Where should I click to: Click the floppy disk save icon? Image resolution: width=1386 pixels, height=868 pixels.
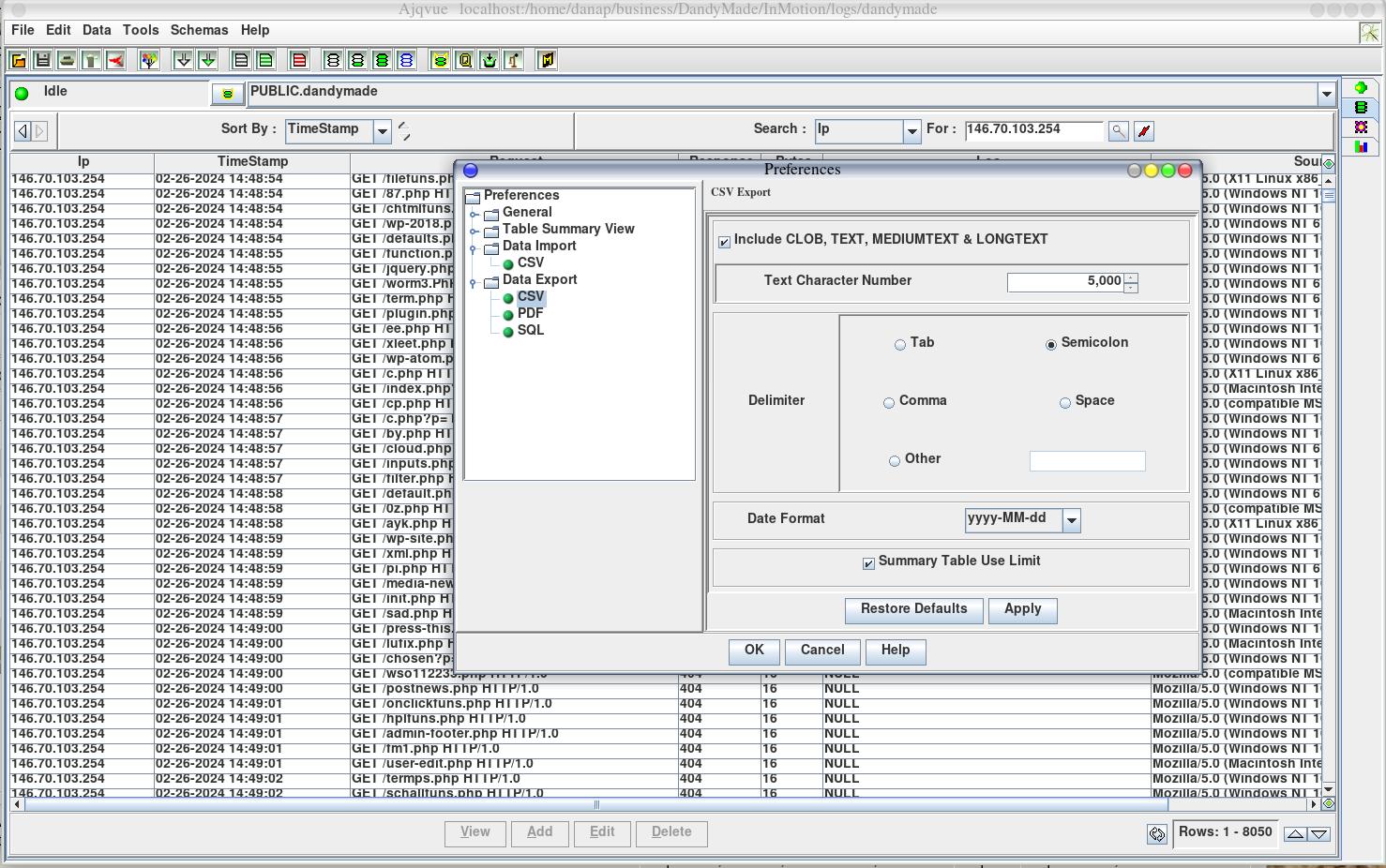tap(42, 61)
